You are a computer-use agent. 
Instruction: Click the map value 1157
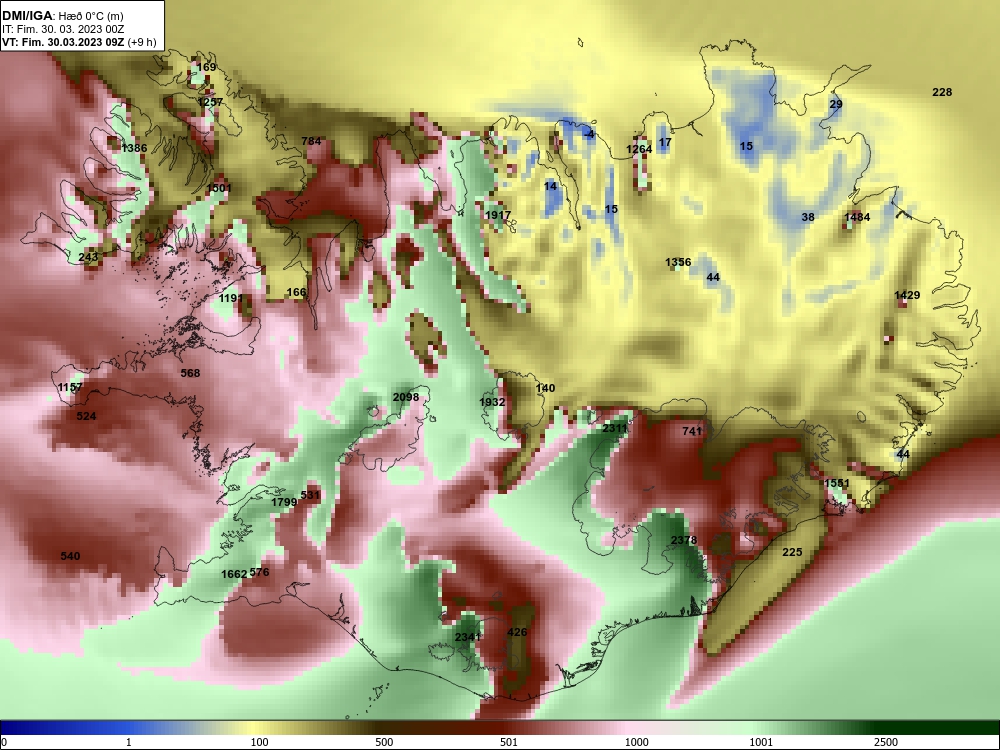pyautogui.click(x=70, y=387)
